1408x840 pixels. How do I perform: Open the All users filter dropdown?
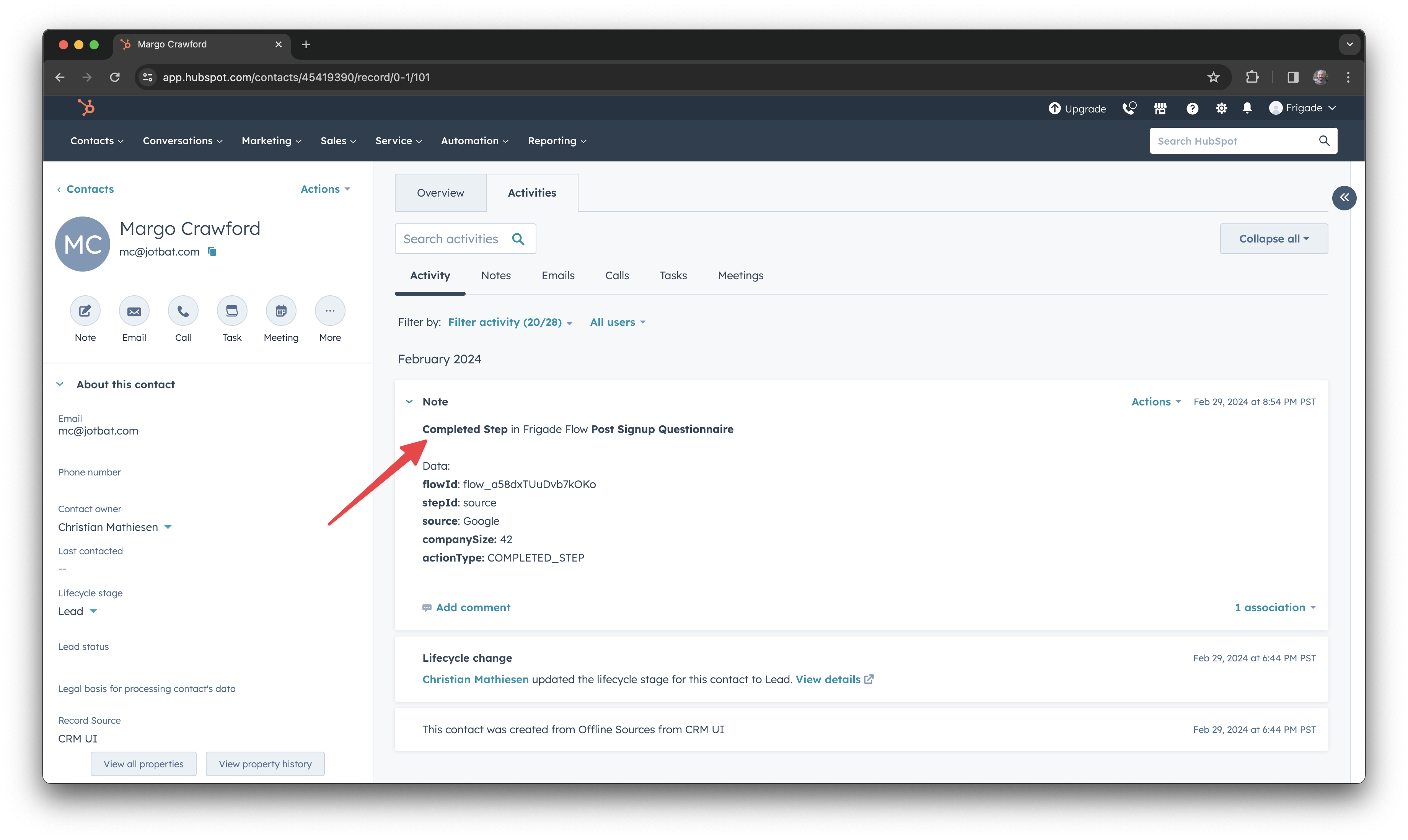pos(617,322)
